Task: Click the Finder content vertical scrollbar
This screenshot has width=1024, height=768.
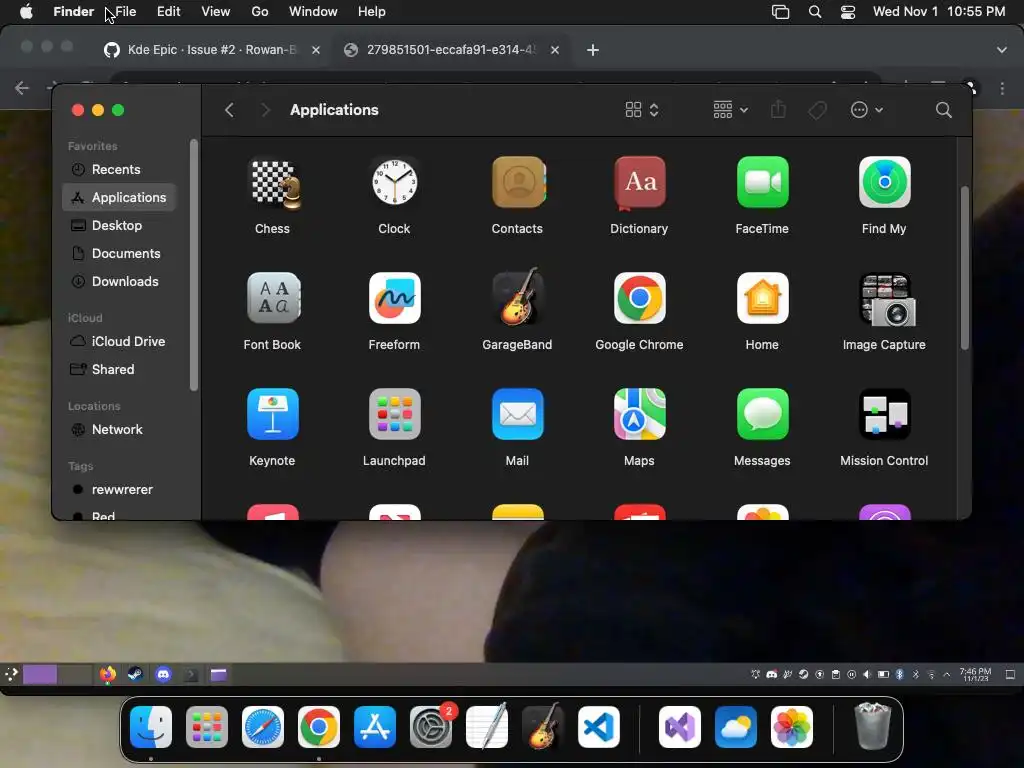Action: click(x=964, y=268)
